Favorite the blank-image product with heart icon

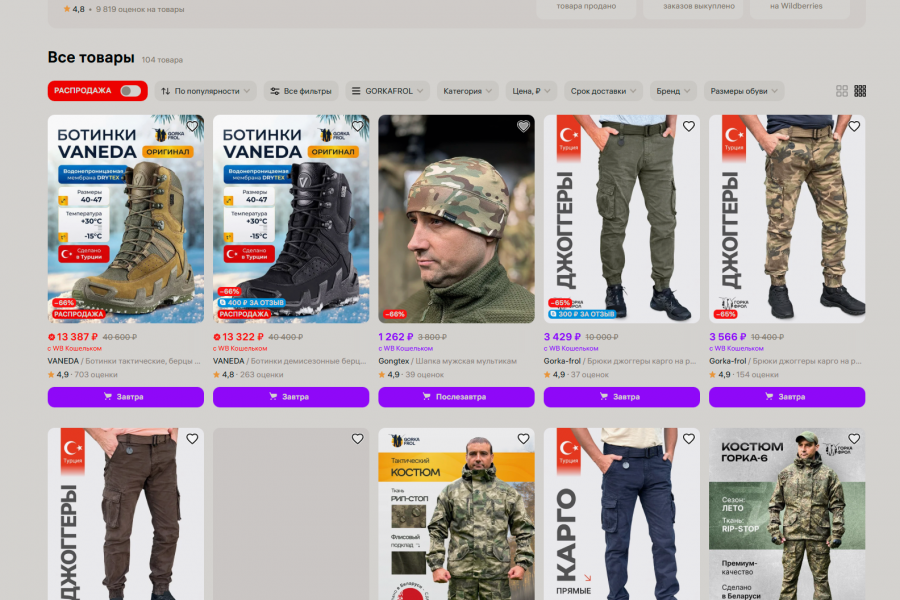click(x=358, y=439)
